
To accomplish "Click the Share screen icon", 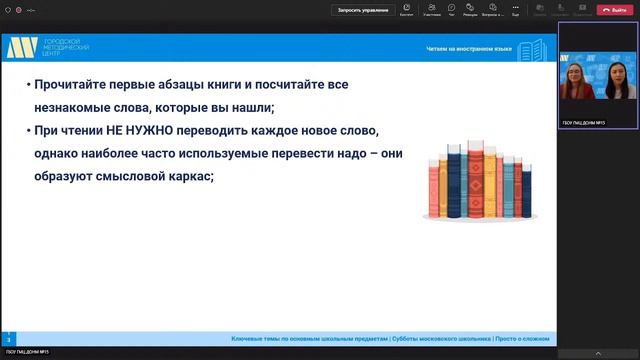I will pyautogui.click(x=582, y=10).
